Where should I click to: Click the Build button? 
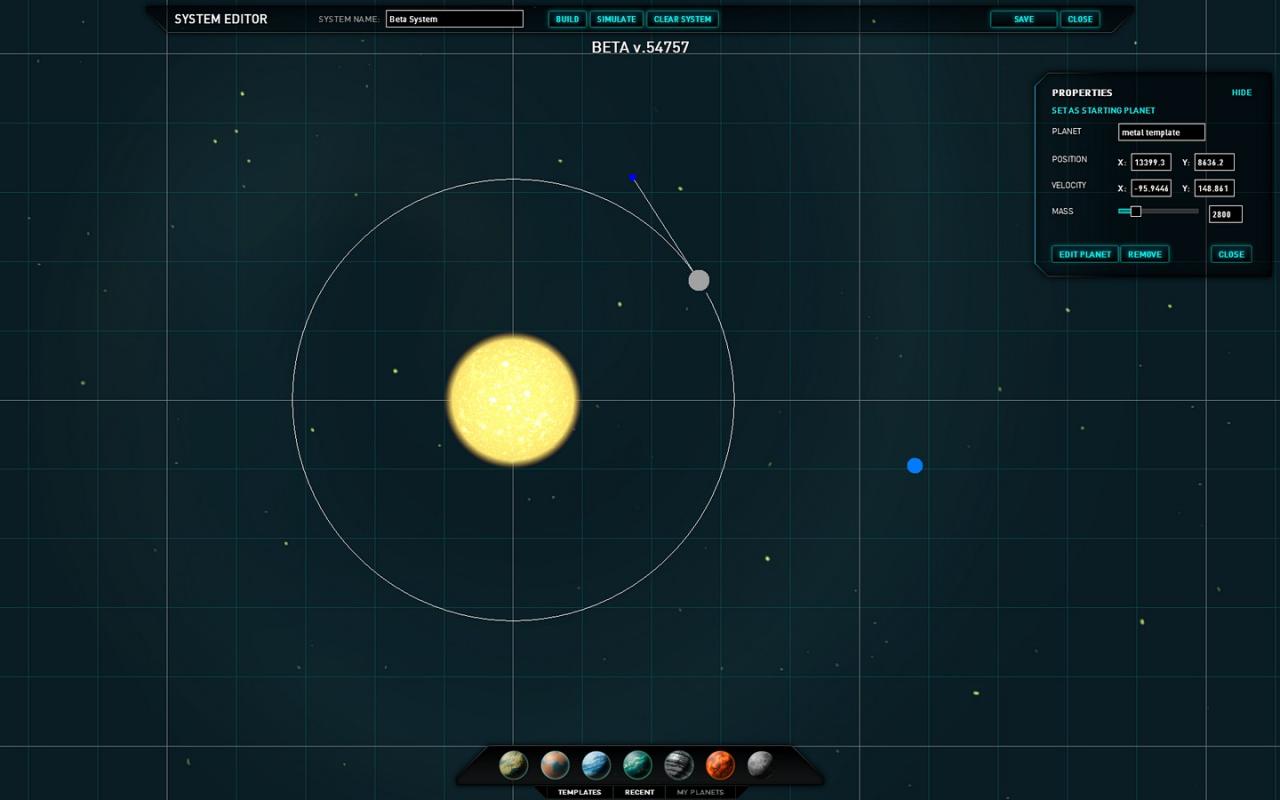coord(567,19)
